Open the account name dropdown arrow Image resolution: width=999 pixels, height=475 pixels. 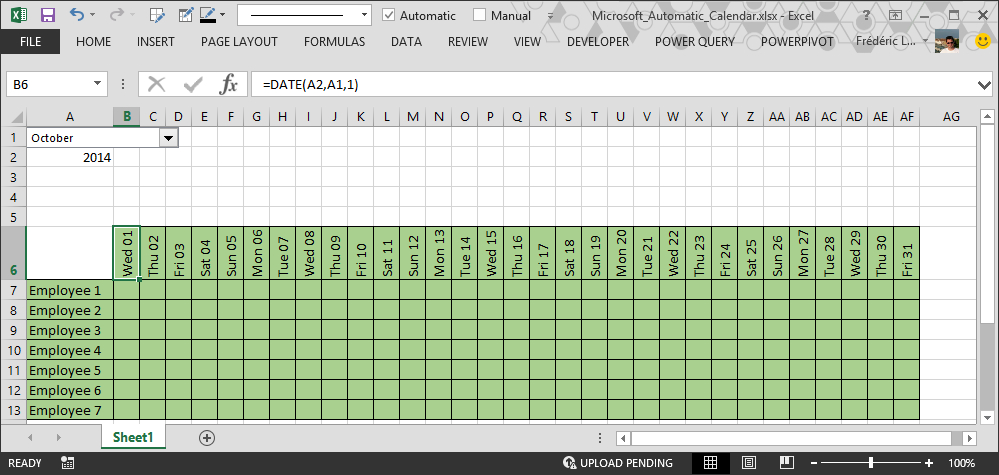coord(925,42)
